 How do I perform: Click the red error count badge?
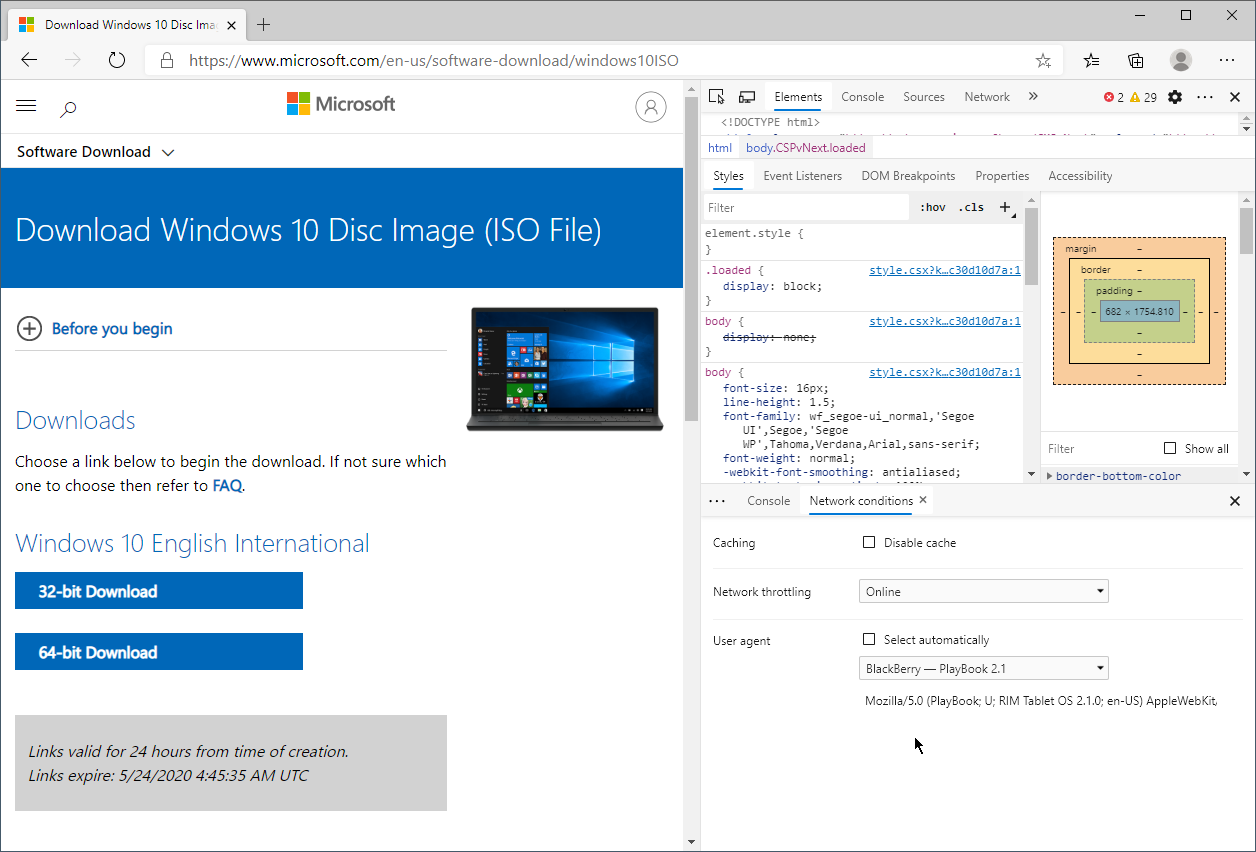(1114, 97)
